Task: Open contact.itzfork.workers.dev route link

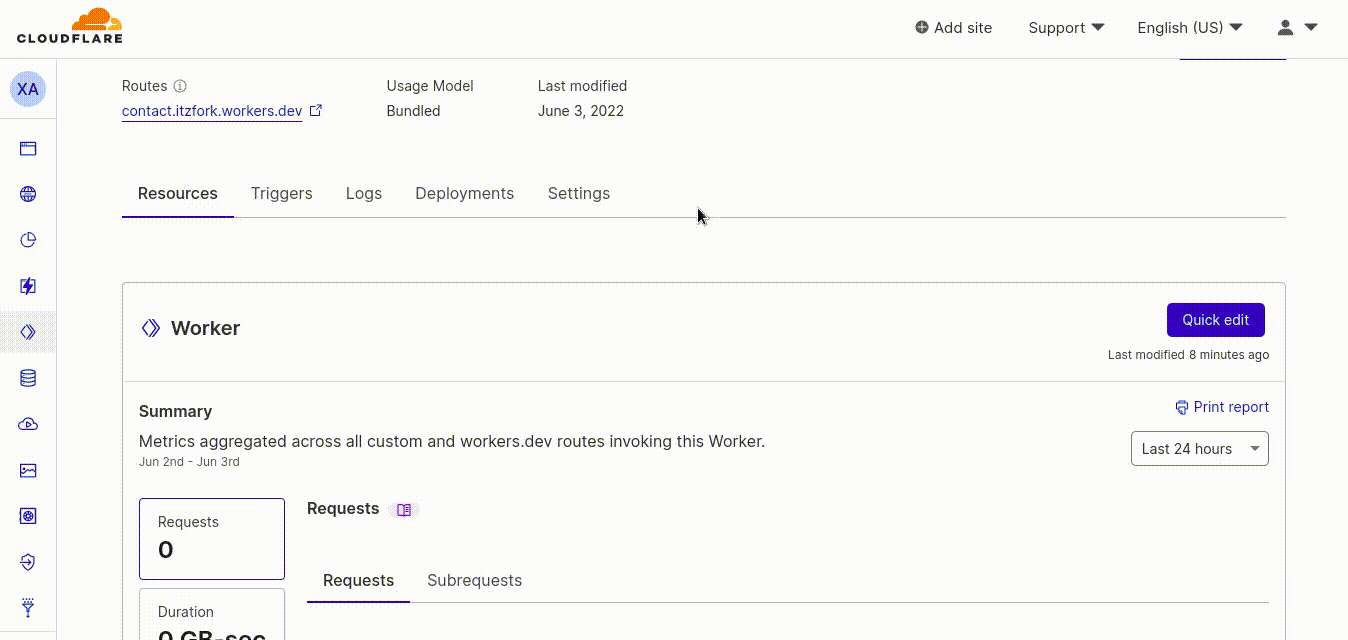Action: 212,111
